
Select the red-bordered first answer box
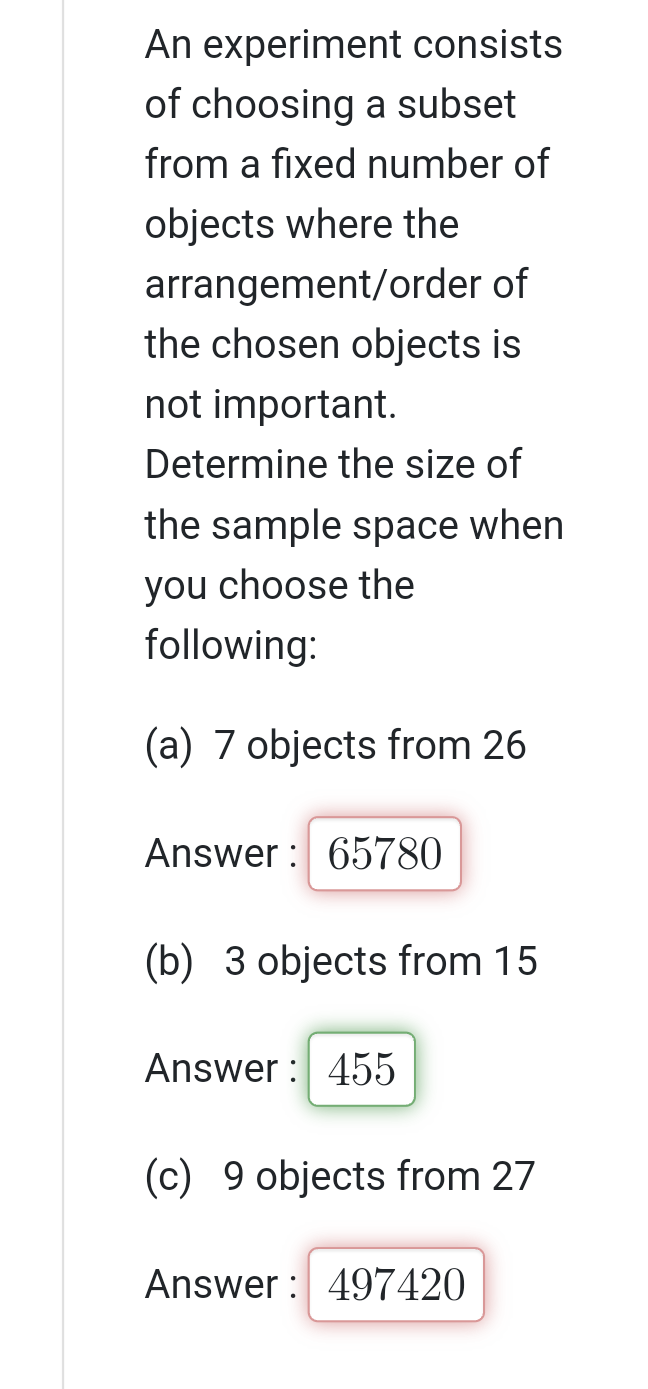click(384, 854)
